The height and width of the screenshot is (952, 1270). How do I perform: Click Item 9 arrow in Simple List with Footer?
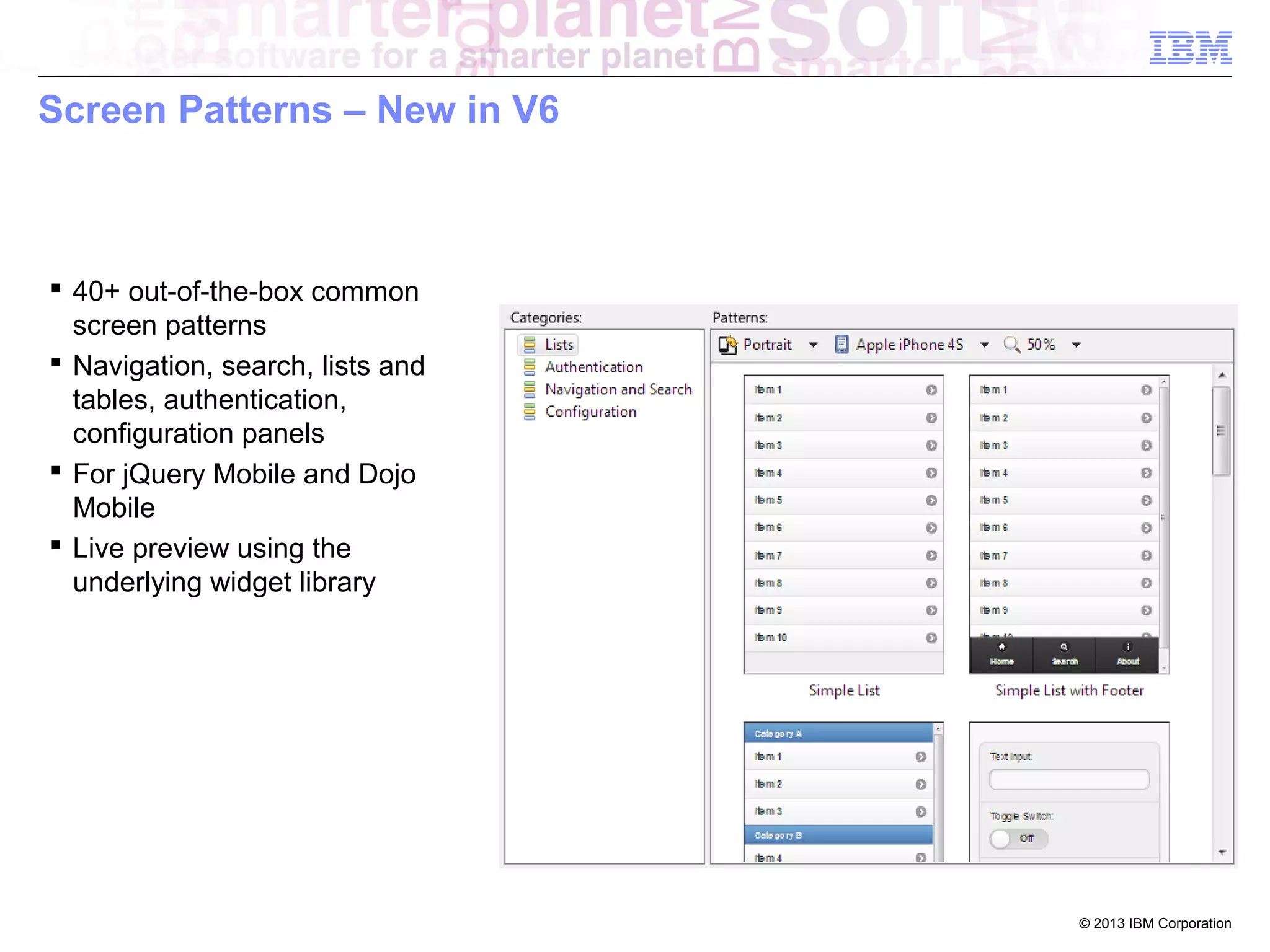coord(1146,610)
